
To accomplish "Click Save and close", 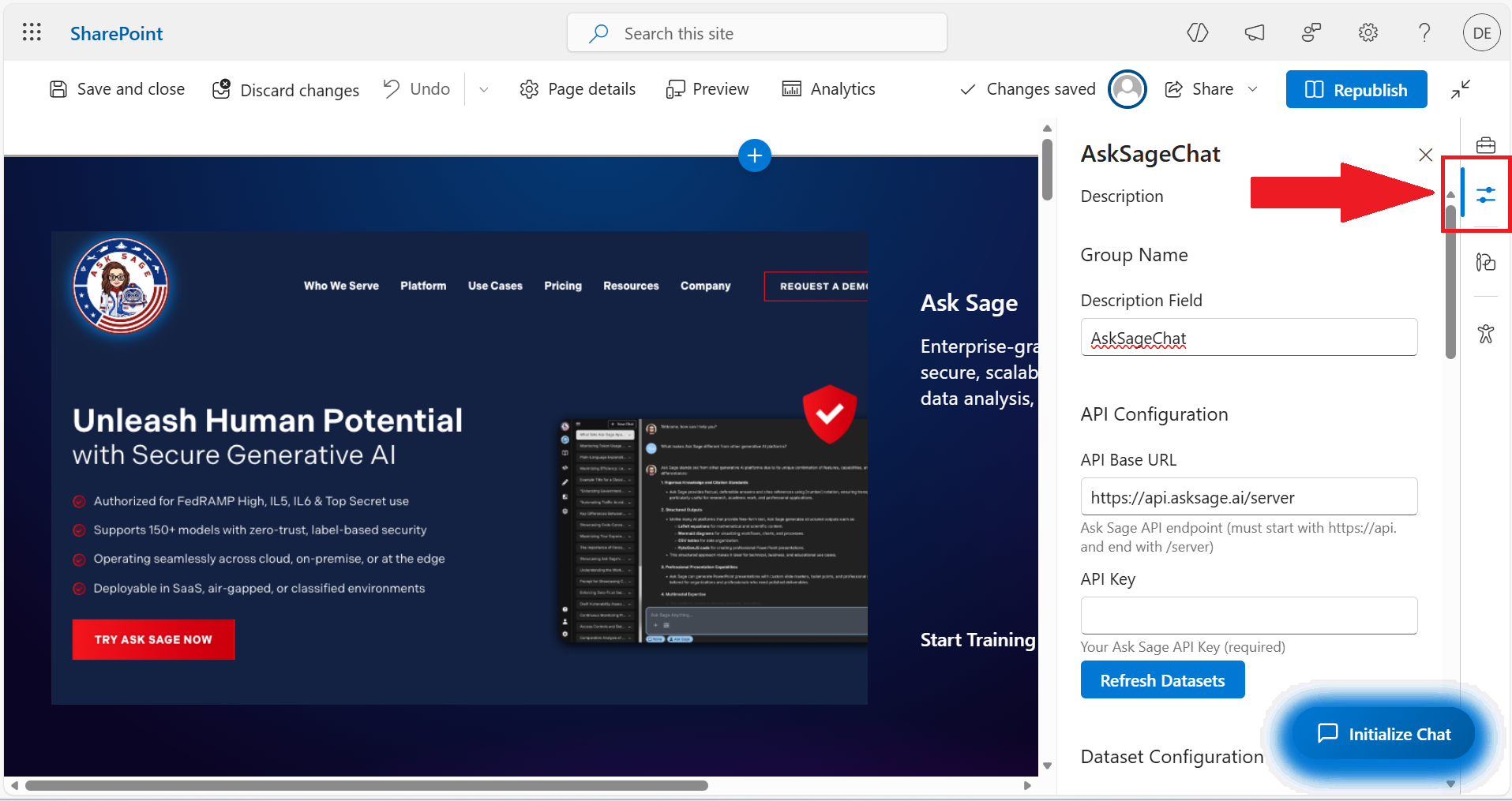I will [117, 89].
